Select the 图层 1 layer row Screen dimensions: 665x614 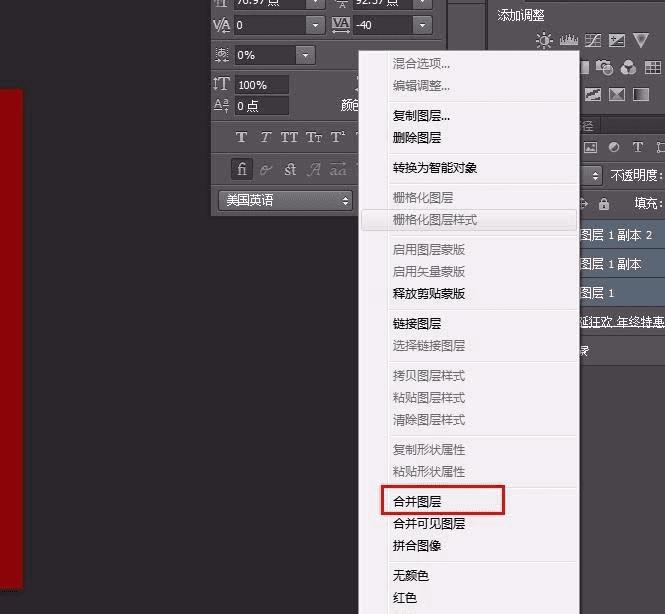tap(622, 293)
